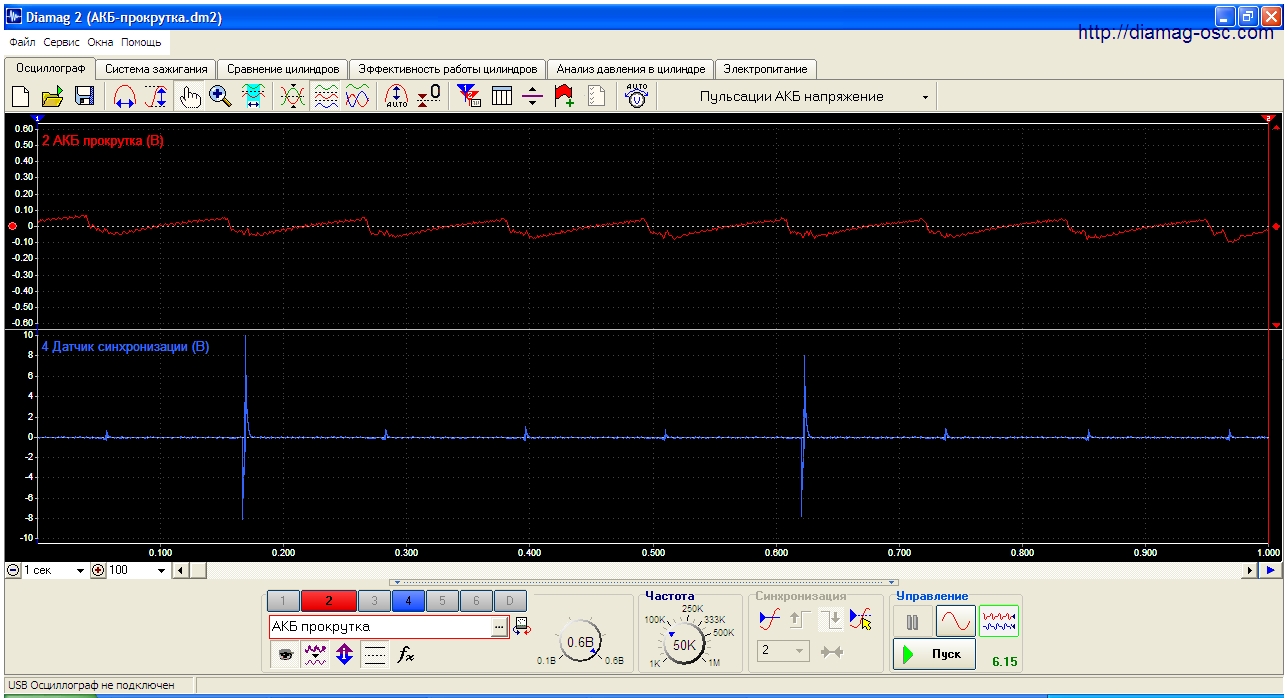Image resolution: width=1288 pixels, height=698 pixels.
Task: Open Электропитание tab
Action: (766, 69)
